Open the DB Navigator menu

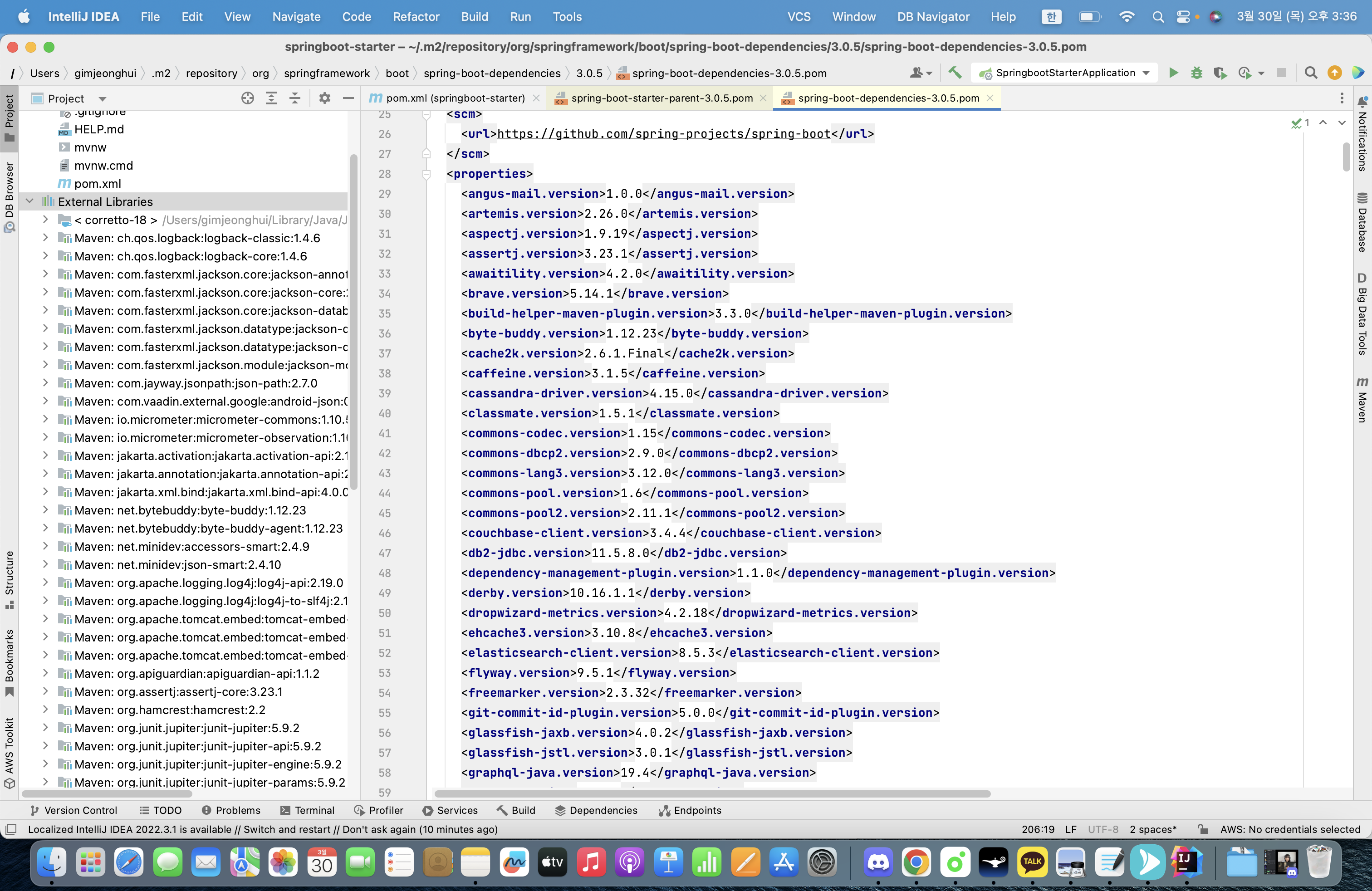click(933, 17)
